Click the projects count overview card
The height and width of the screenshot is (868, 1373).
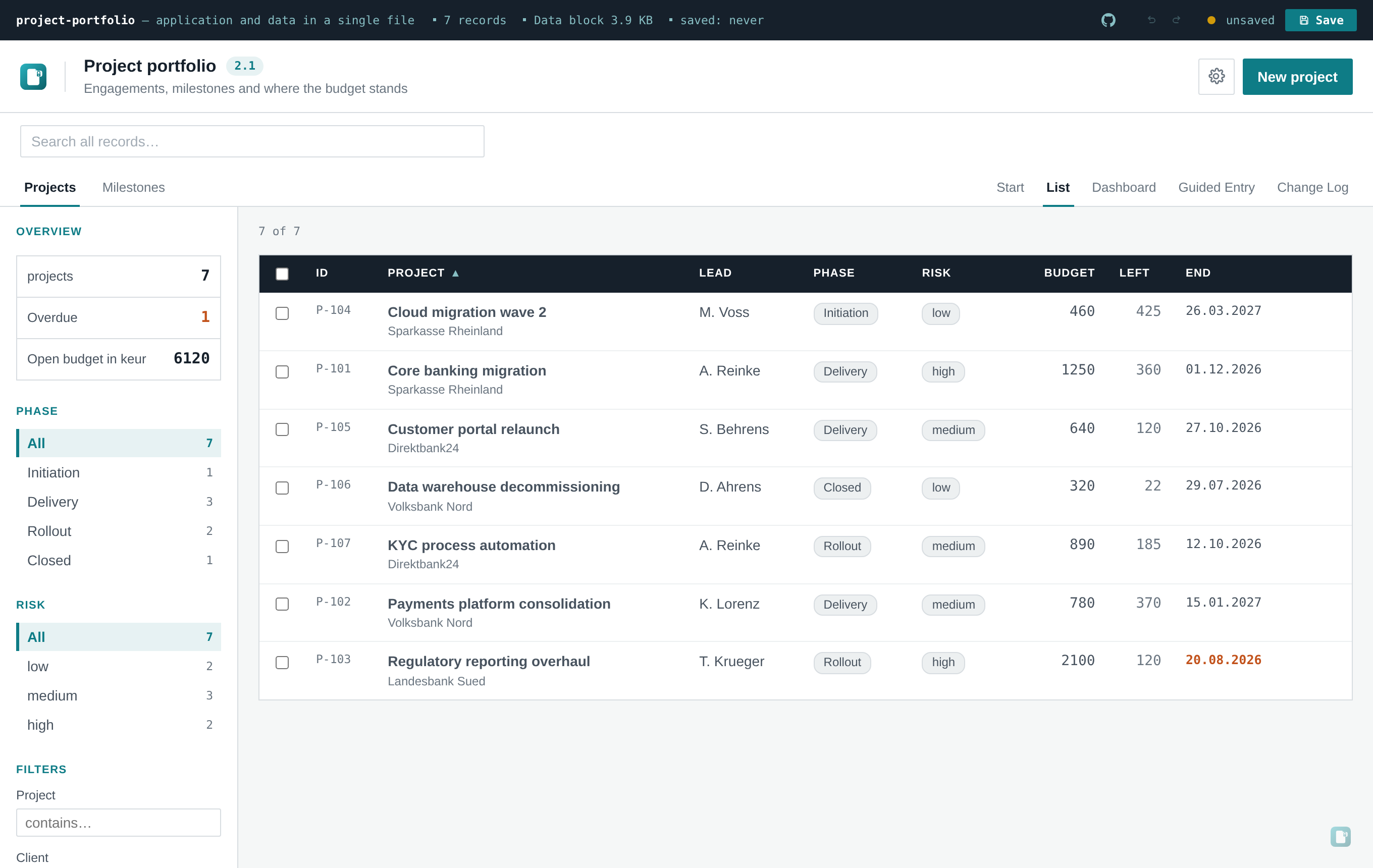coord(119,277)
